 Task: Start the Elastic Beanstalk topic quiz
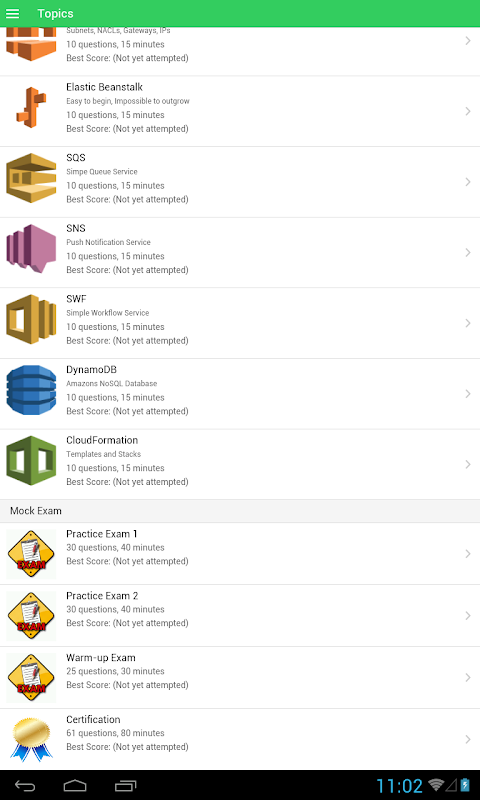point(240,112)
